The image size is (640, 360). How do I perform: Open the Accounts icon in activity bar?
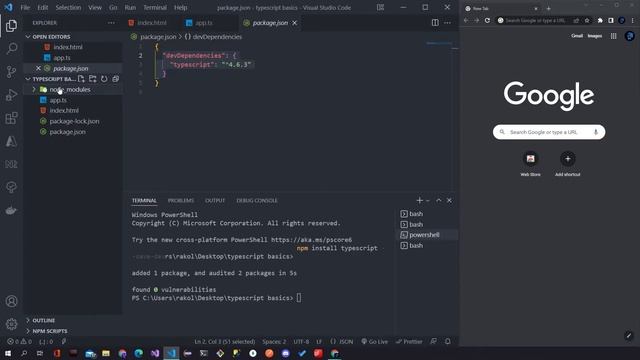click(x=11, y=301)
